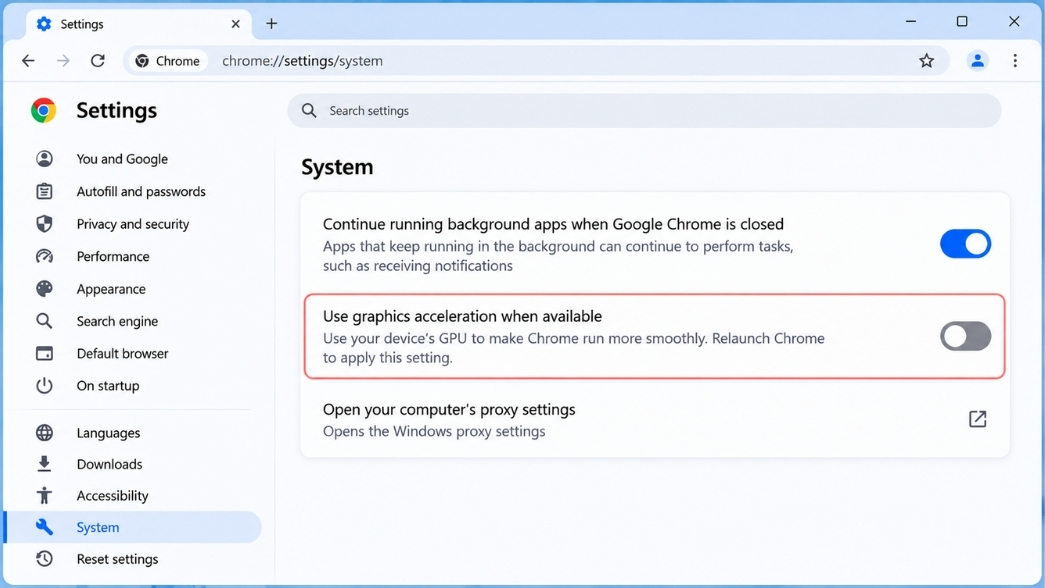The height and width of the screenshot is (588, 1045).
Task: Click the Search engine magnifier icon
Action: (44, 321)
